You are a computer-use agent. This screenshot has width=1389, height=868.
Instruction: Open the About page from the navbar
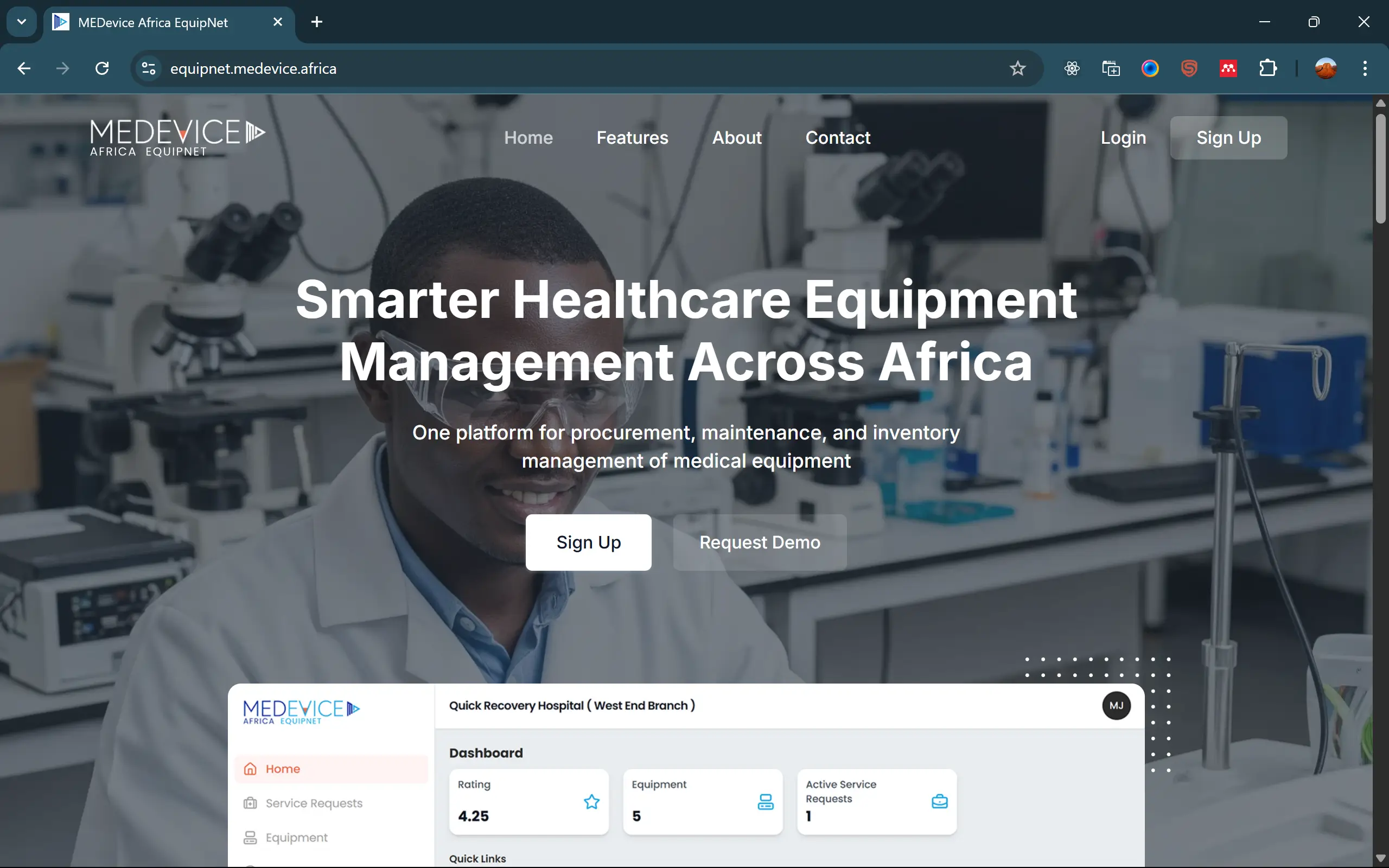737,138
